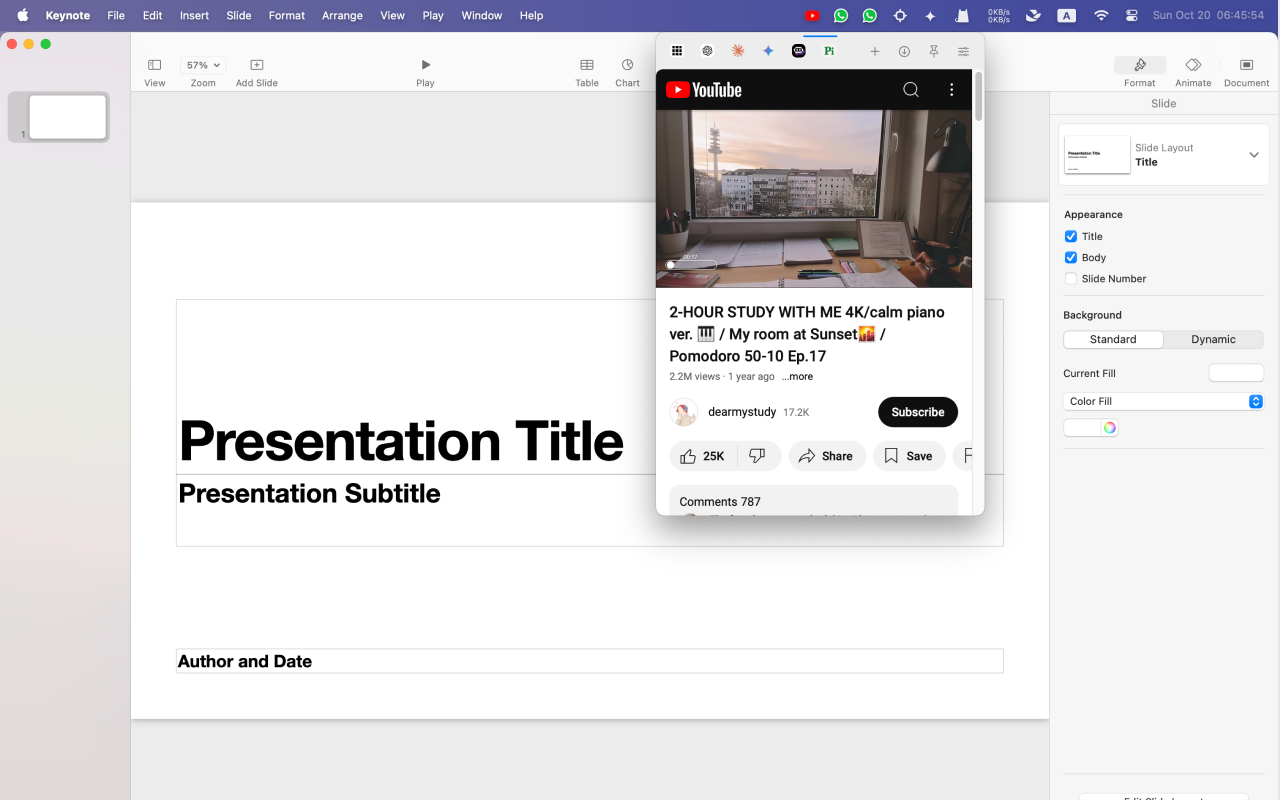Screen dimensions: 1280x800
Task: Subscribe to dearmystudy channel
Action: tap(918, 412)
